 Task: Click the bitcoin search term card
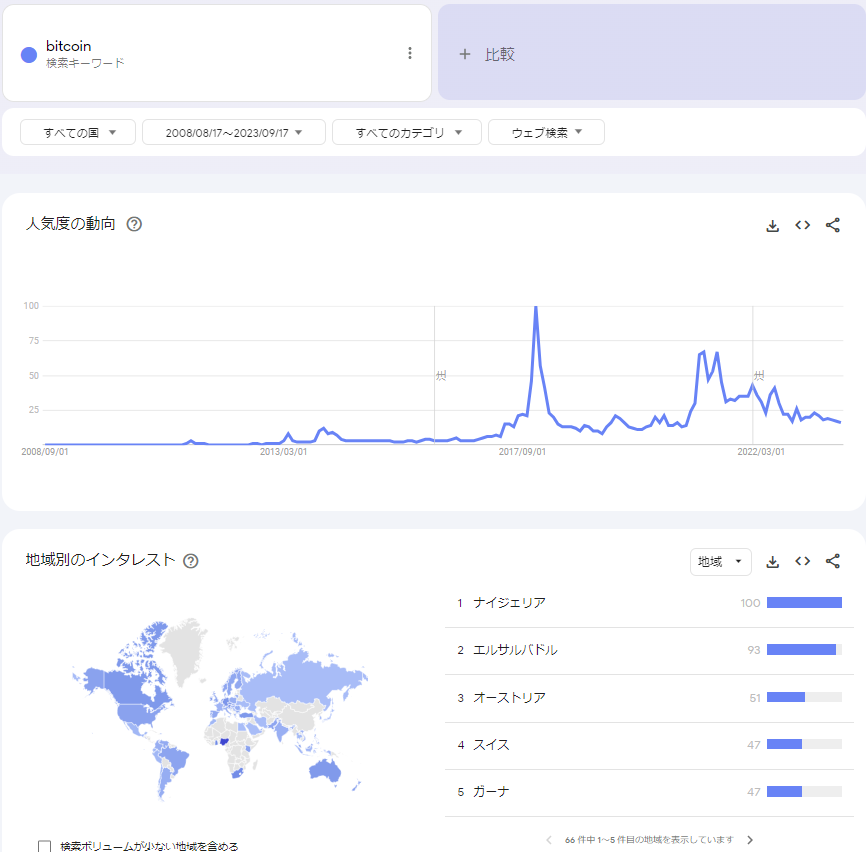216,53
